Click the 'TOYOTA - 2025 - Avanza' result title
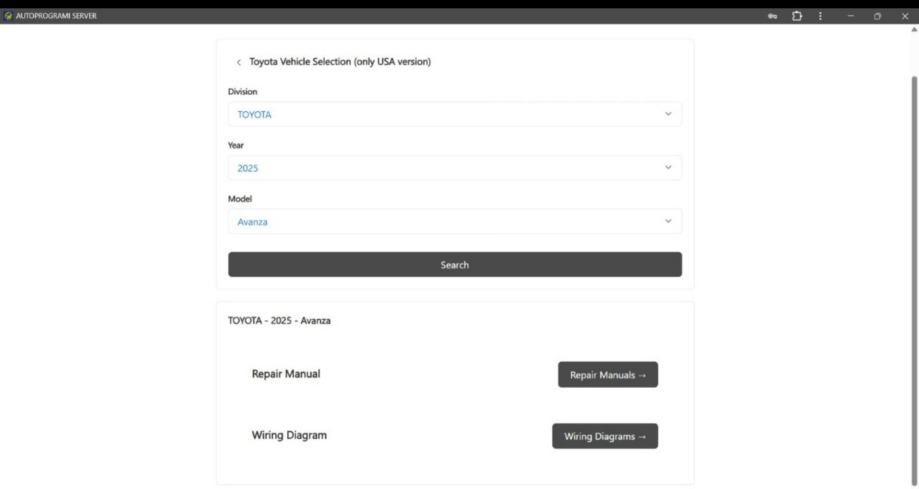 pyautogui.click(x=279, y=321)
